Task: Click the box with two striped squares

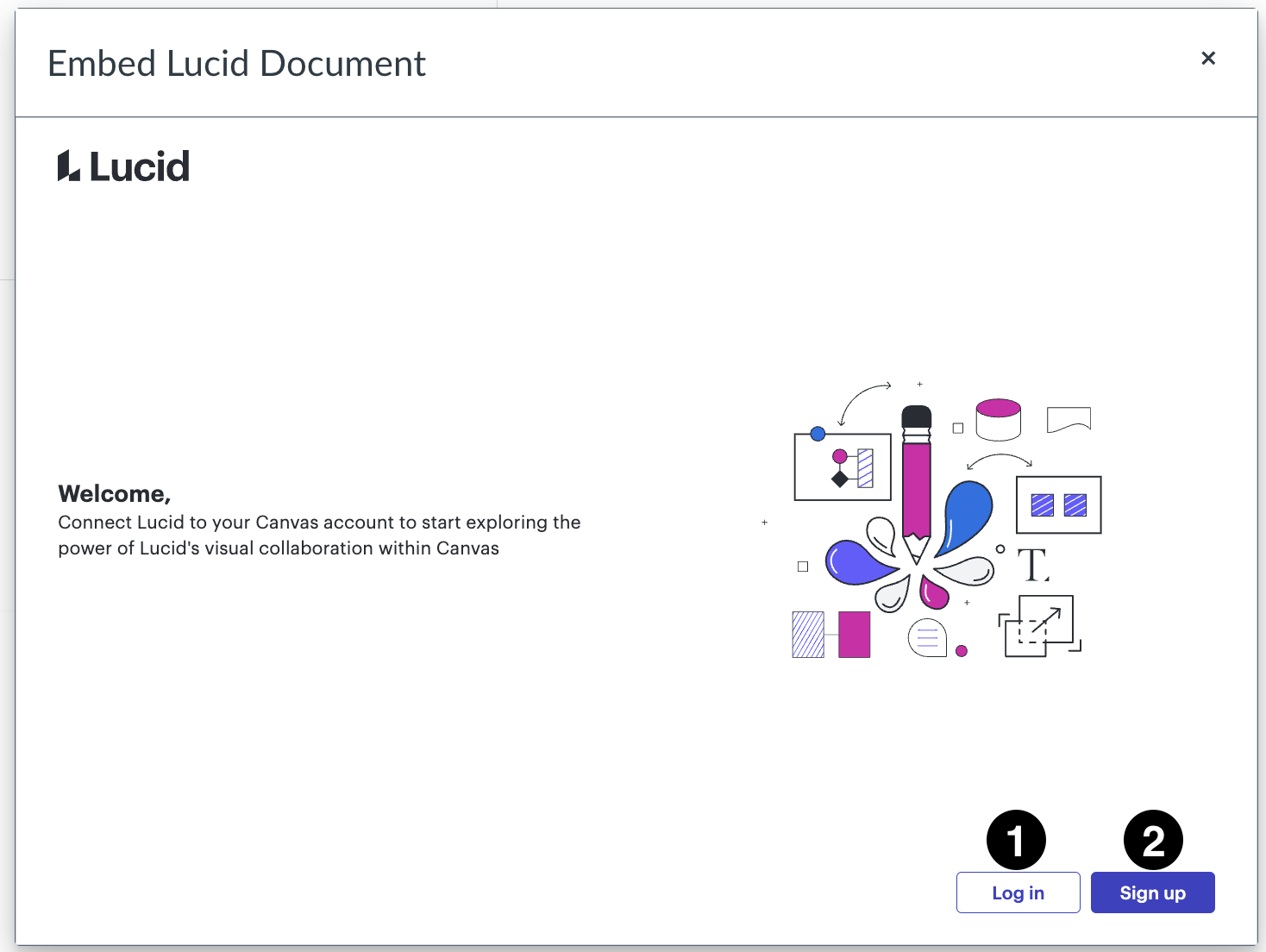Action: click(1059, 504)
